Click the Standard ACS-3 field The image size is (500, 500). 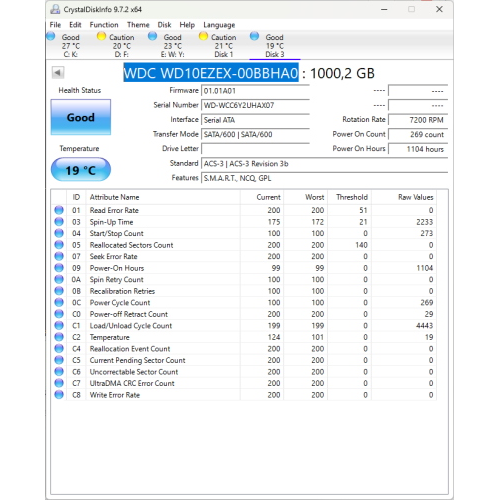[x=325, y=163]
